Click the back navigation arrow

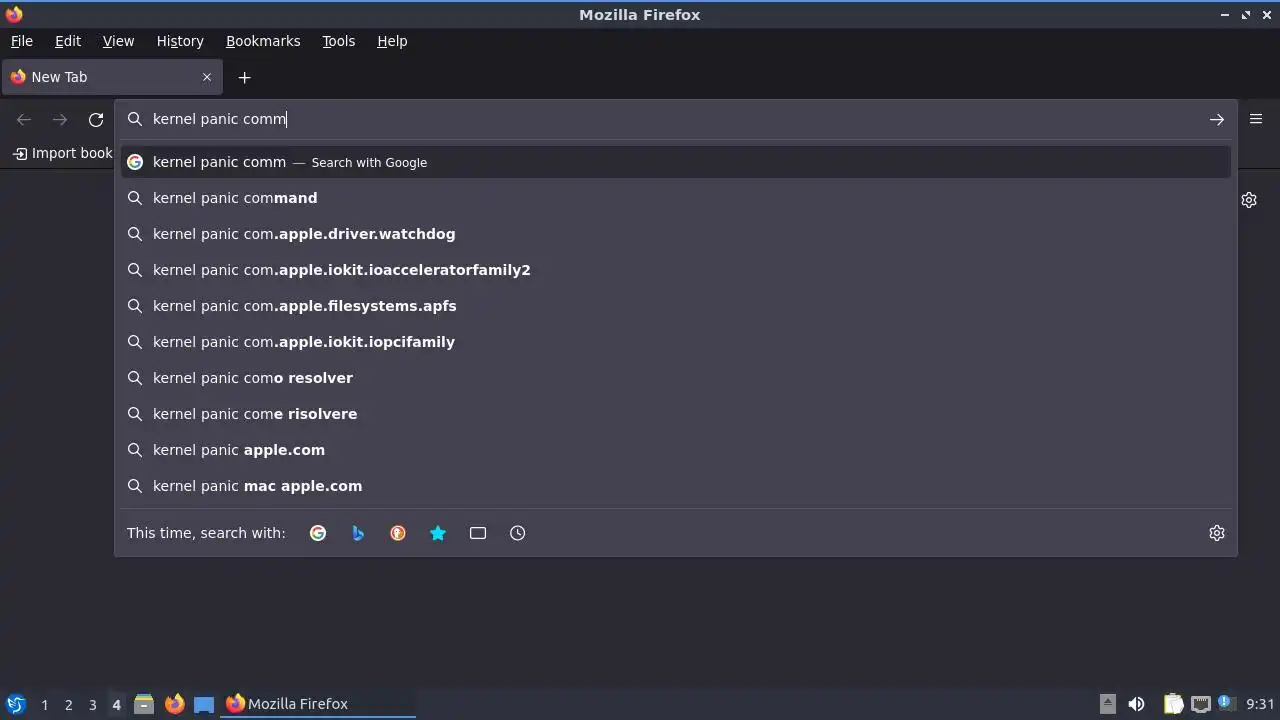24,119
